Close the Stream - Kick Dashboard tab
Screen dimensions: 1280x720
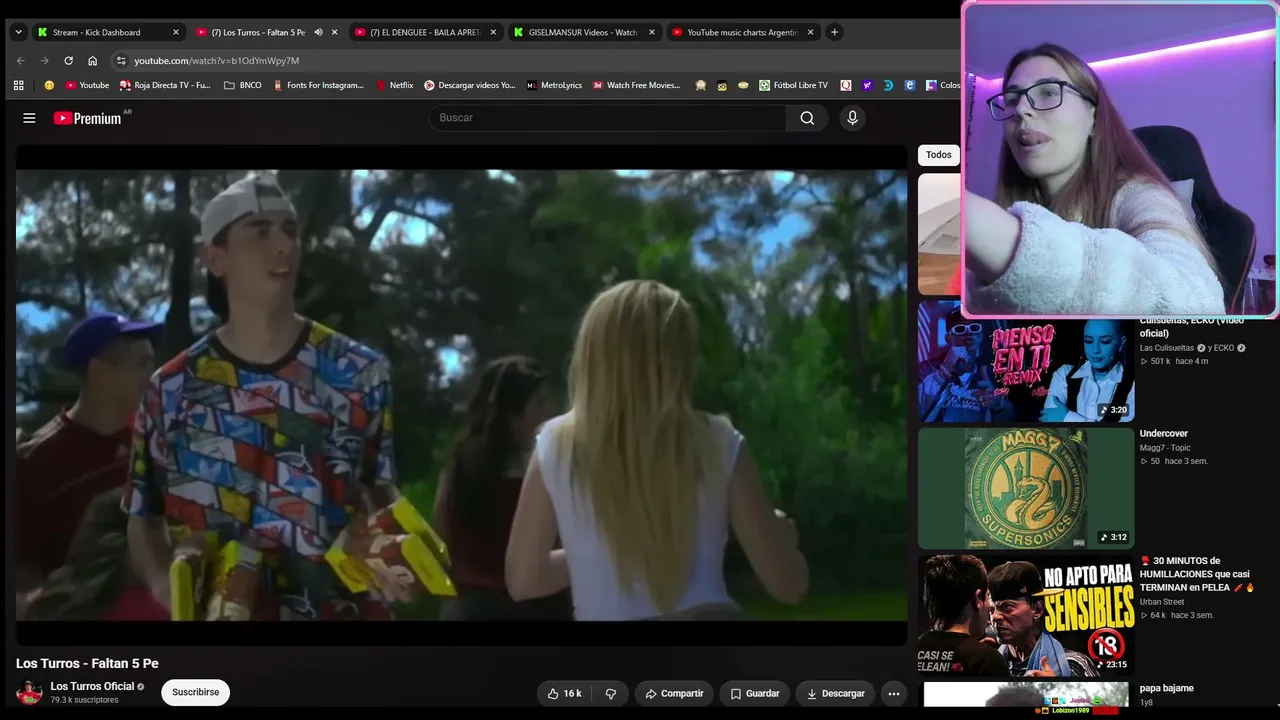(x=176, y=32)
